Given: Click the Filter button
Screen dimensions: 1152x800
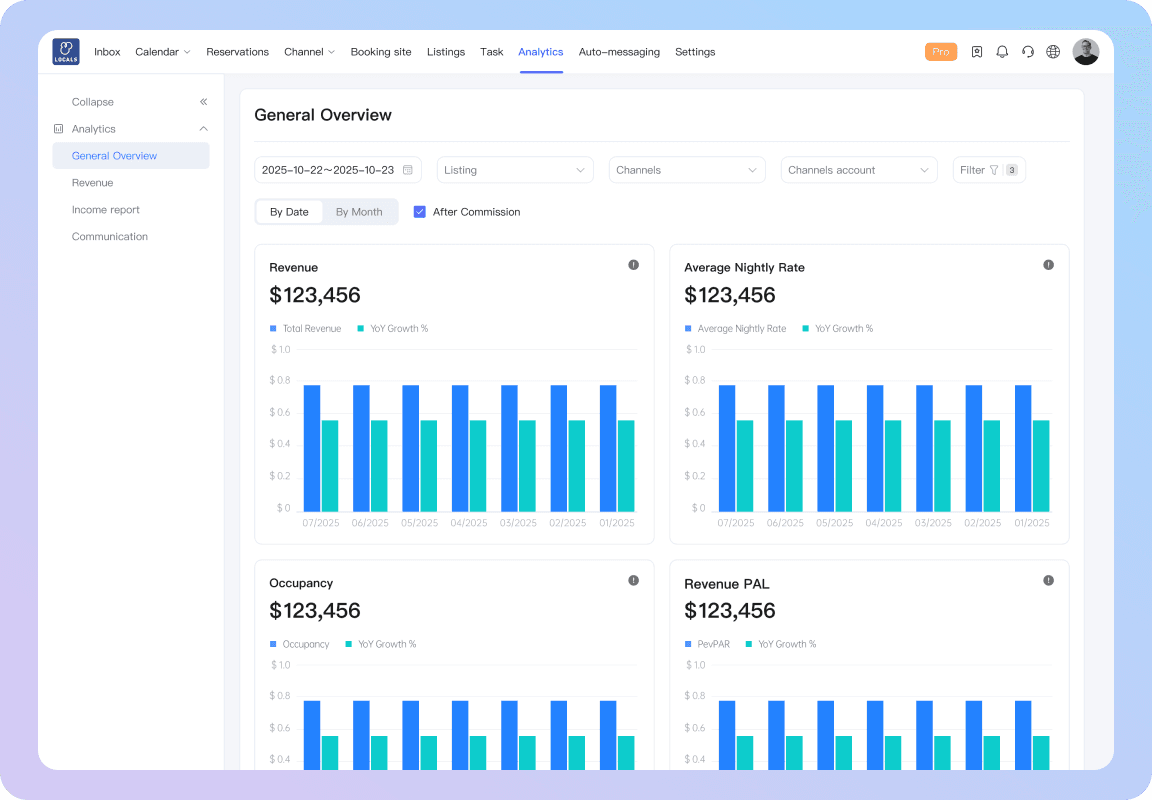Looking at the screenshot, I should pyautogui.click(x=989, y=170).
